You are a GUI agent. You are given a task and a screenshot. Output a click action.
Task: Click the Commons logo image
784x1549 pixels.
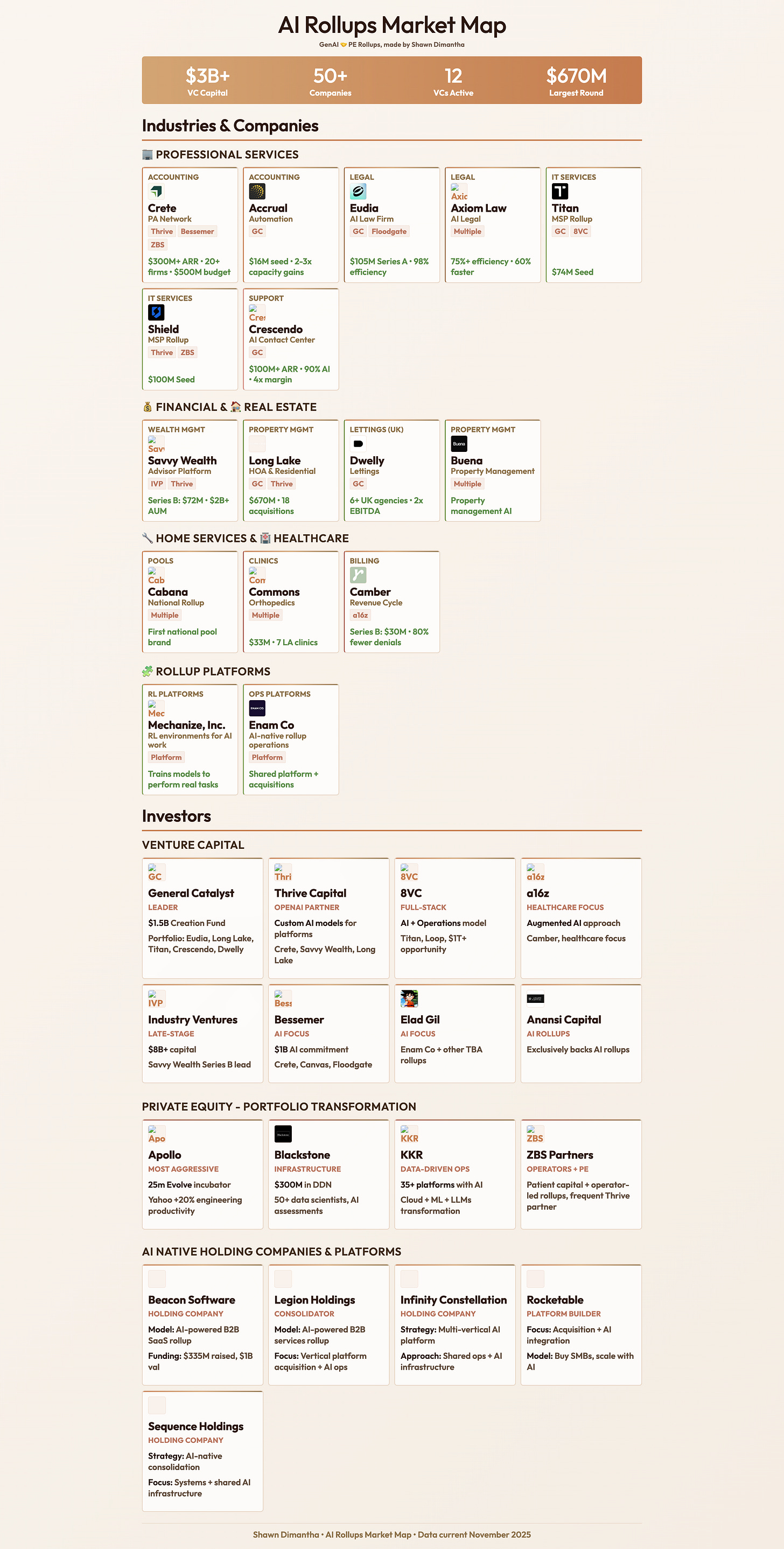click(257, 575)
